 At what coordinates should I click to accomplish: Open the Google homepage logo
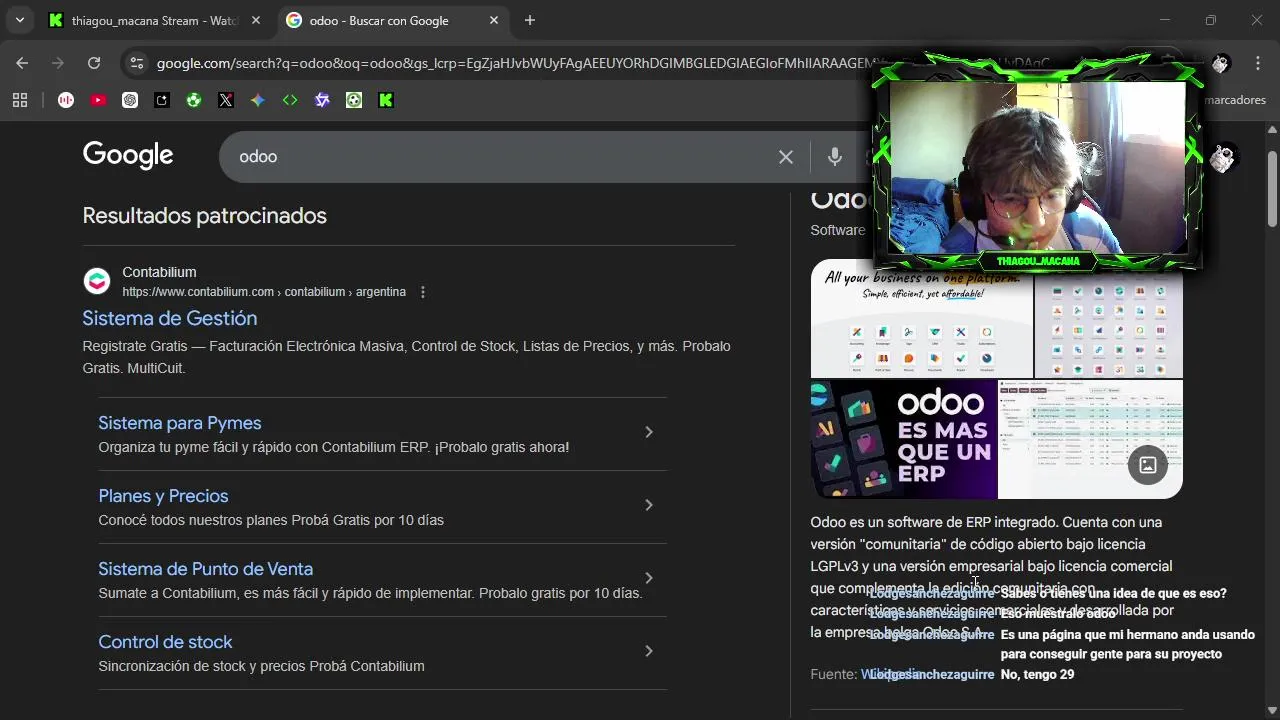pos(128,155)
